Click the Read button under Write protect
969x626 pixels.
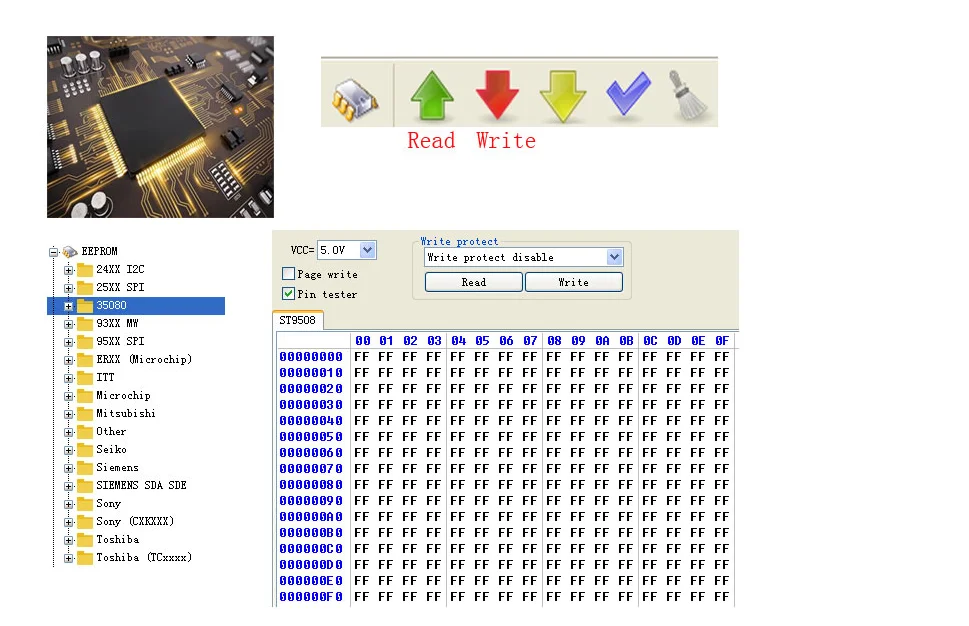(473, 282)
